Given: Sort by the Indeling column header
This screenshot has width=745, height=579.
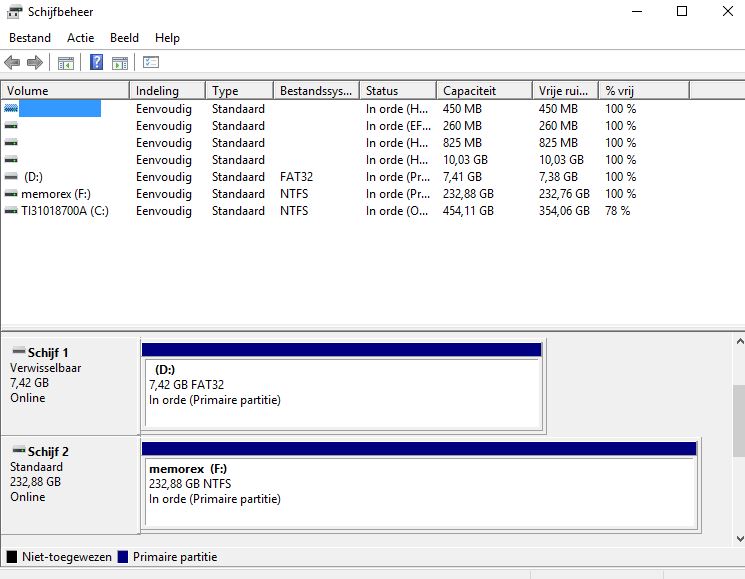Looking at the screenshot, I should click(167, 90).
